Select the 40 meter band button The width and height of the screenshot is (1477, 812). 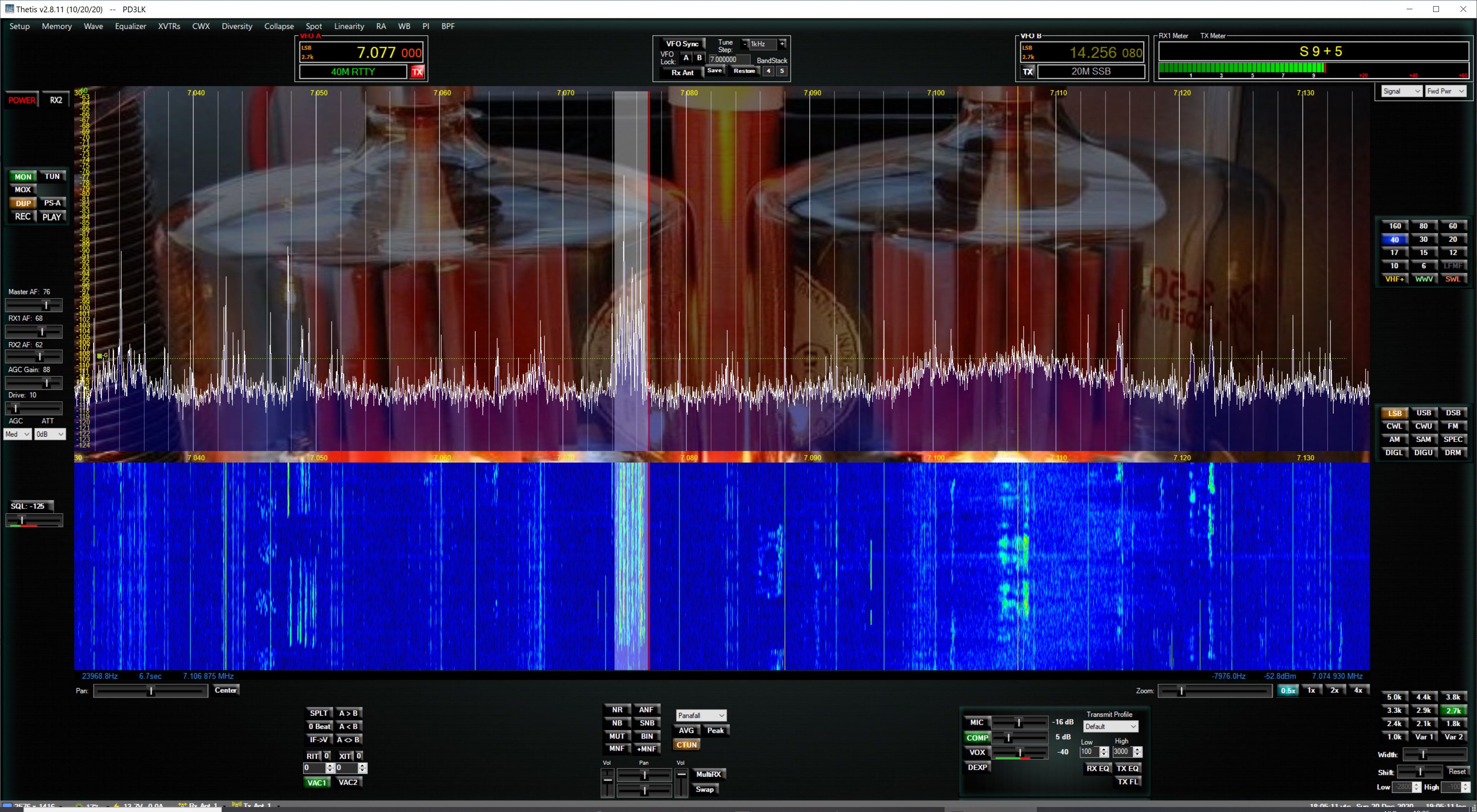(1394, 239)
